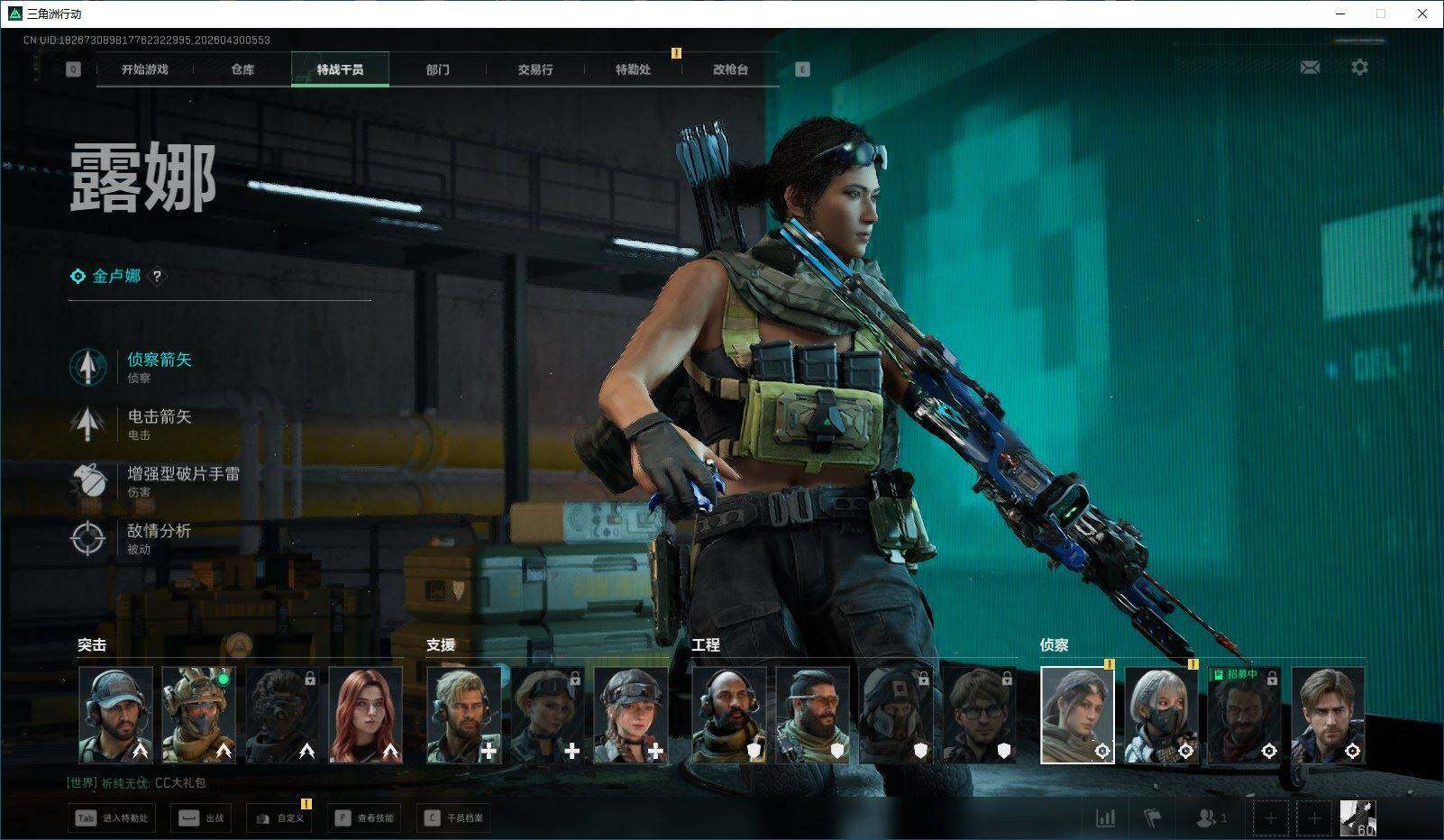Select the blonde bearded 支援 operator
Screen dimensions: 1444x840
point(463,715)
